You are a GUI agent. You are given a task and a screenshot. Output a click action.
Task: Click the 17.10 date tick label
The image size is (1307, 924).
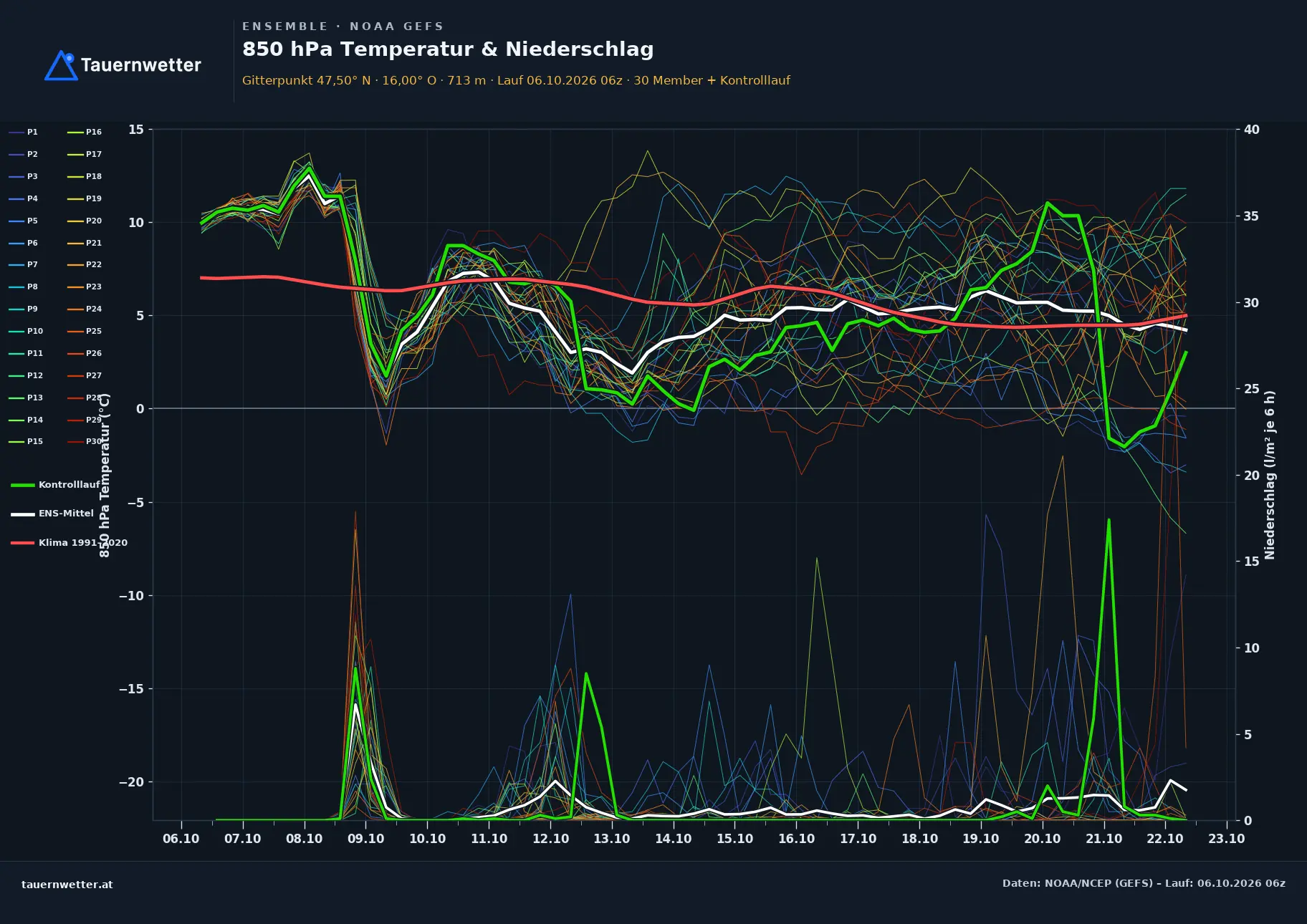point(858,839)
